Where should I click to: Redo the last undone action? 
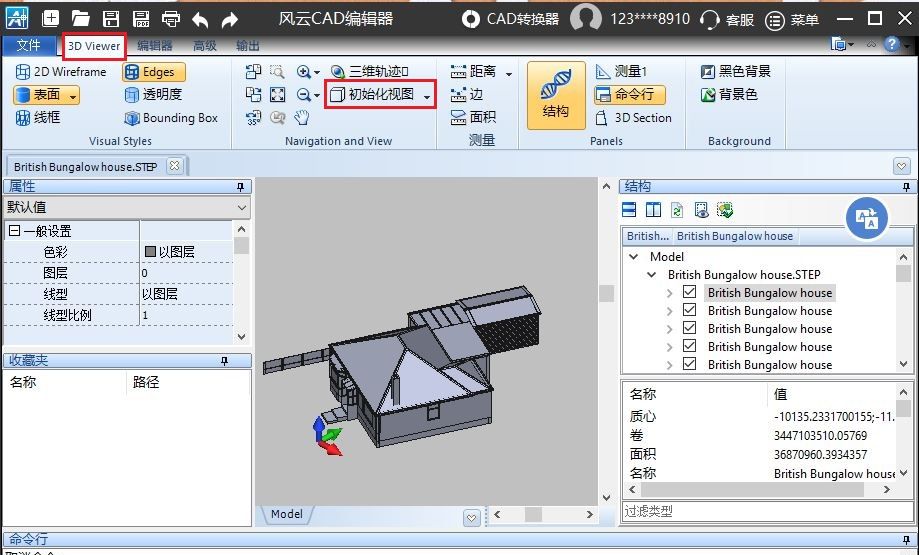[230, 20]
